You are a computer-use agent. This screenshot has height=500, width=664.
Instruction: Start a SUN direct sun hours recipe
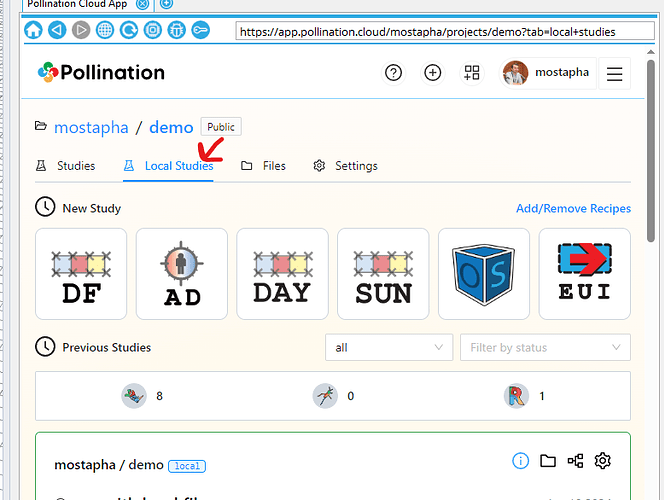click(x=383, y=274)
